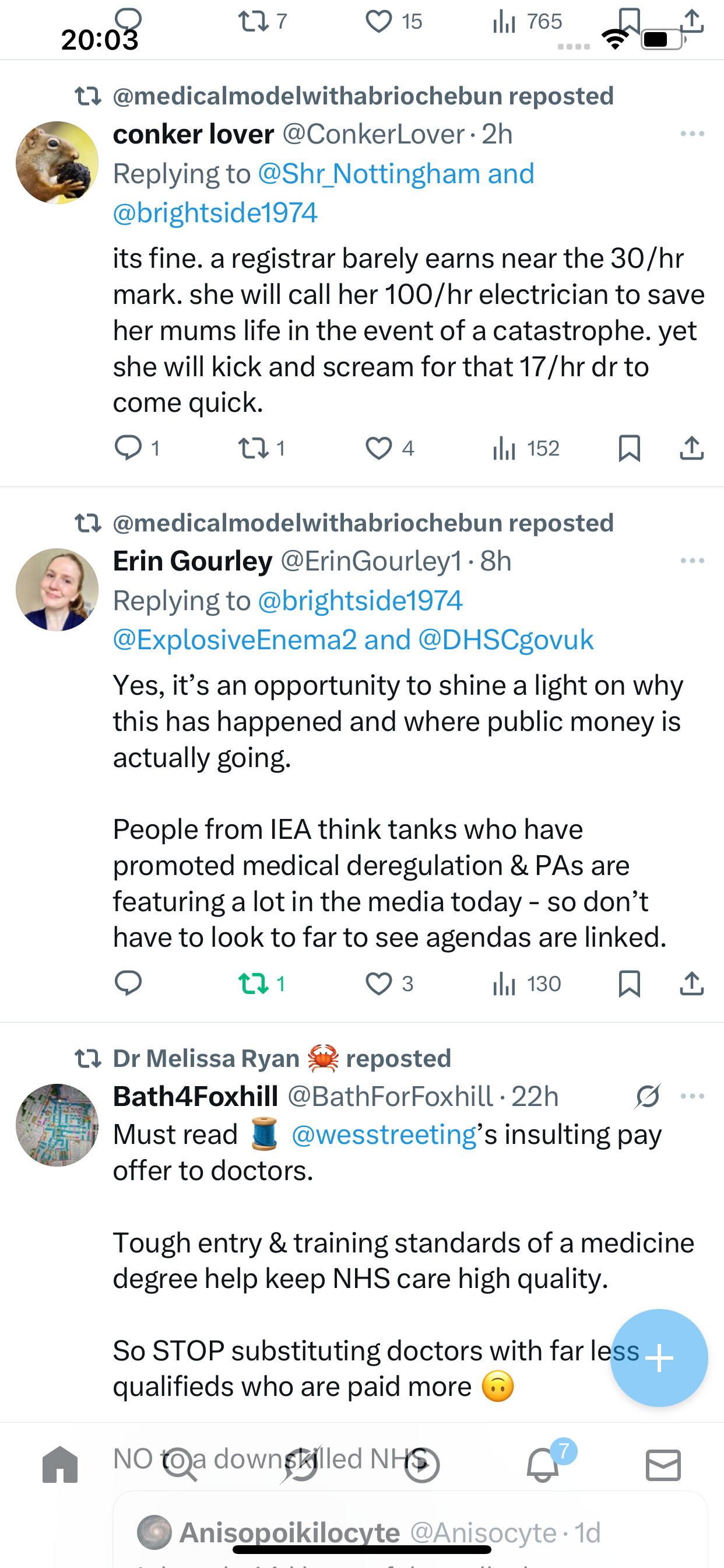Open the Messages envelope icon

[663, 1465]
